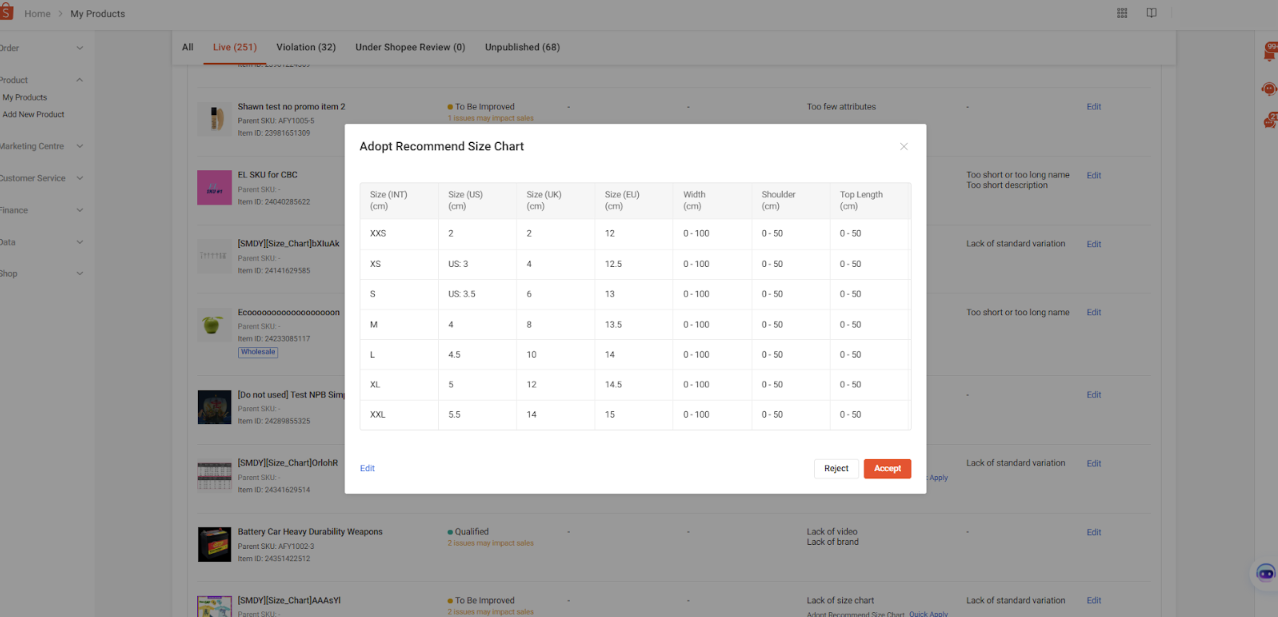Screen dimensions: 1278x617
Task: Switch to the Unpublished (68) tab
Action: click(522, 47)
